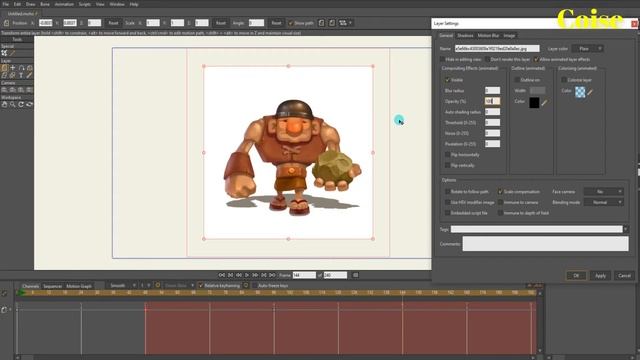Screen dimensions: 640x360
Task: Click the Reset button next to Angle
Action: (276, 23)
